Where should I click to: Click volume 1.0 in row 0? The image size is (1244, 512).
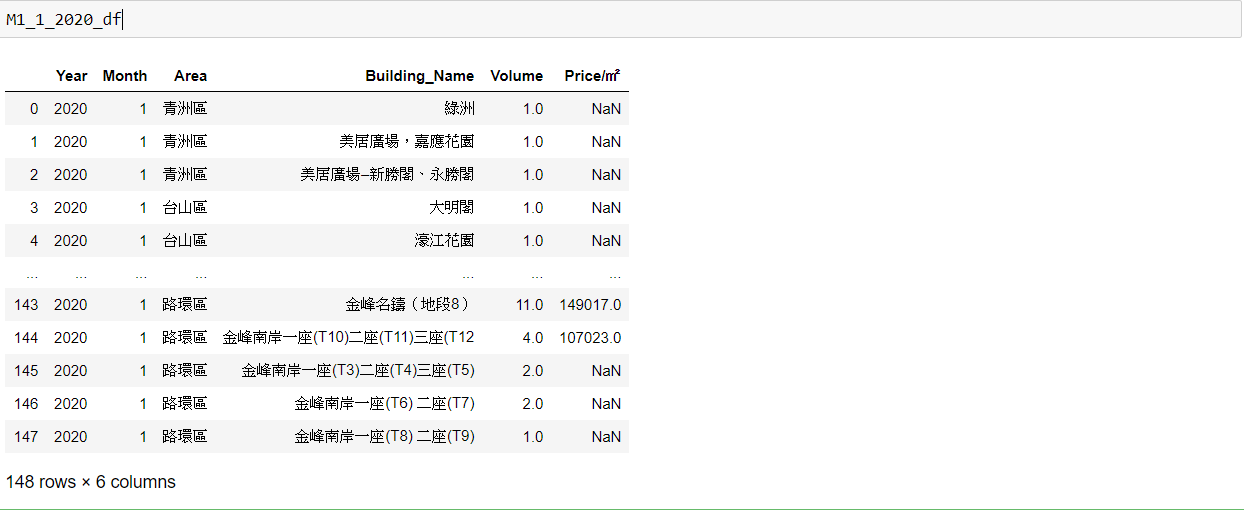533,109
